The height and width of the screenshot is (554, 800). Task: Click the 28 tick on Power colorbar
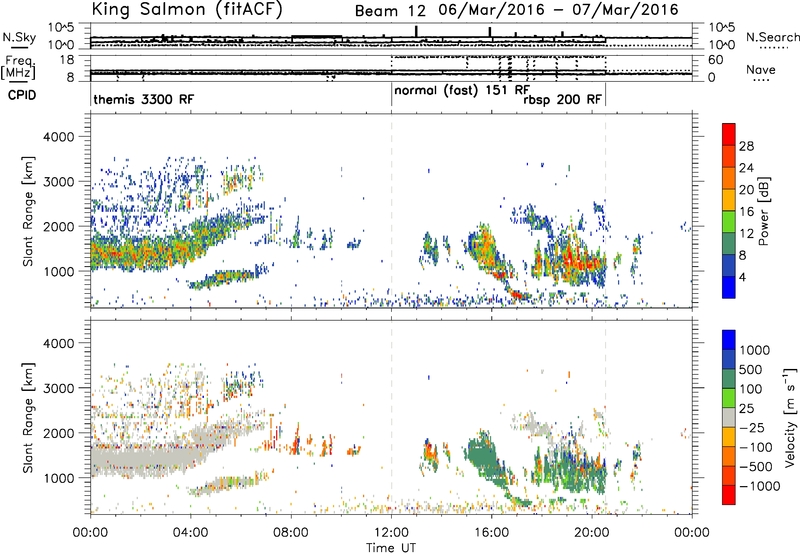(746, 146)
